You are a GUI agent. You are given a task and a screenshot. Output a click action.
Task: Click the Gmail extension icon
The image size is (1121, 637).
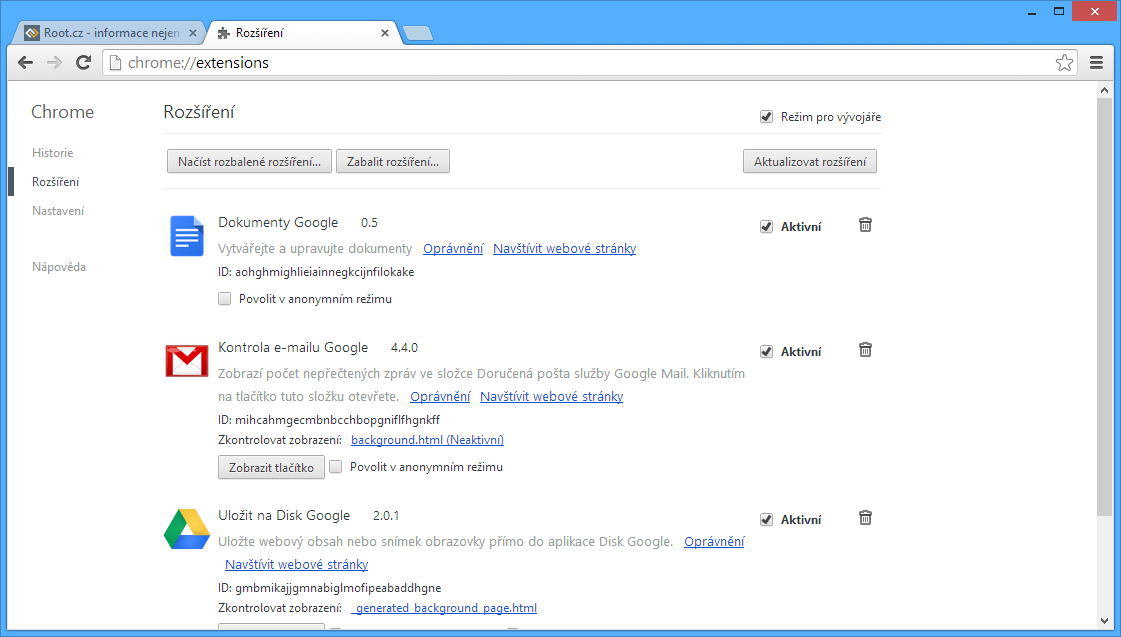pyautogui.click(x=186, y=361)
